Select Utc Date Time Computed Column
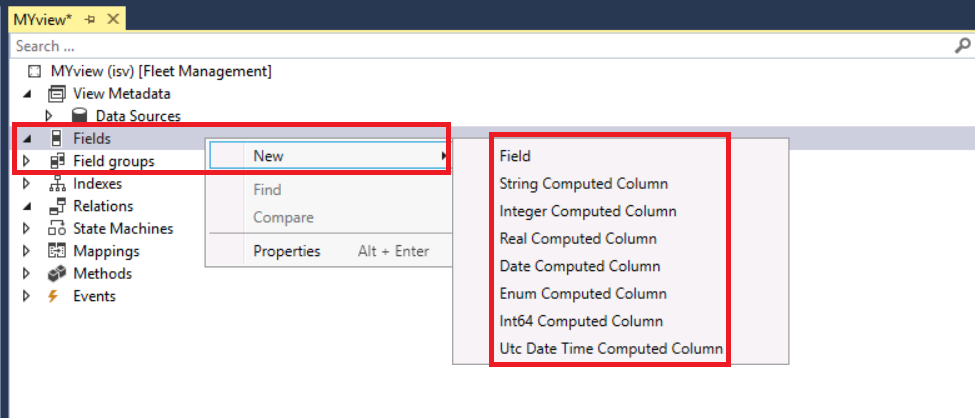The height and width of the screenshot is (418, 975). point(610,349)
